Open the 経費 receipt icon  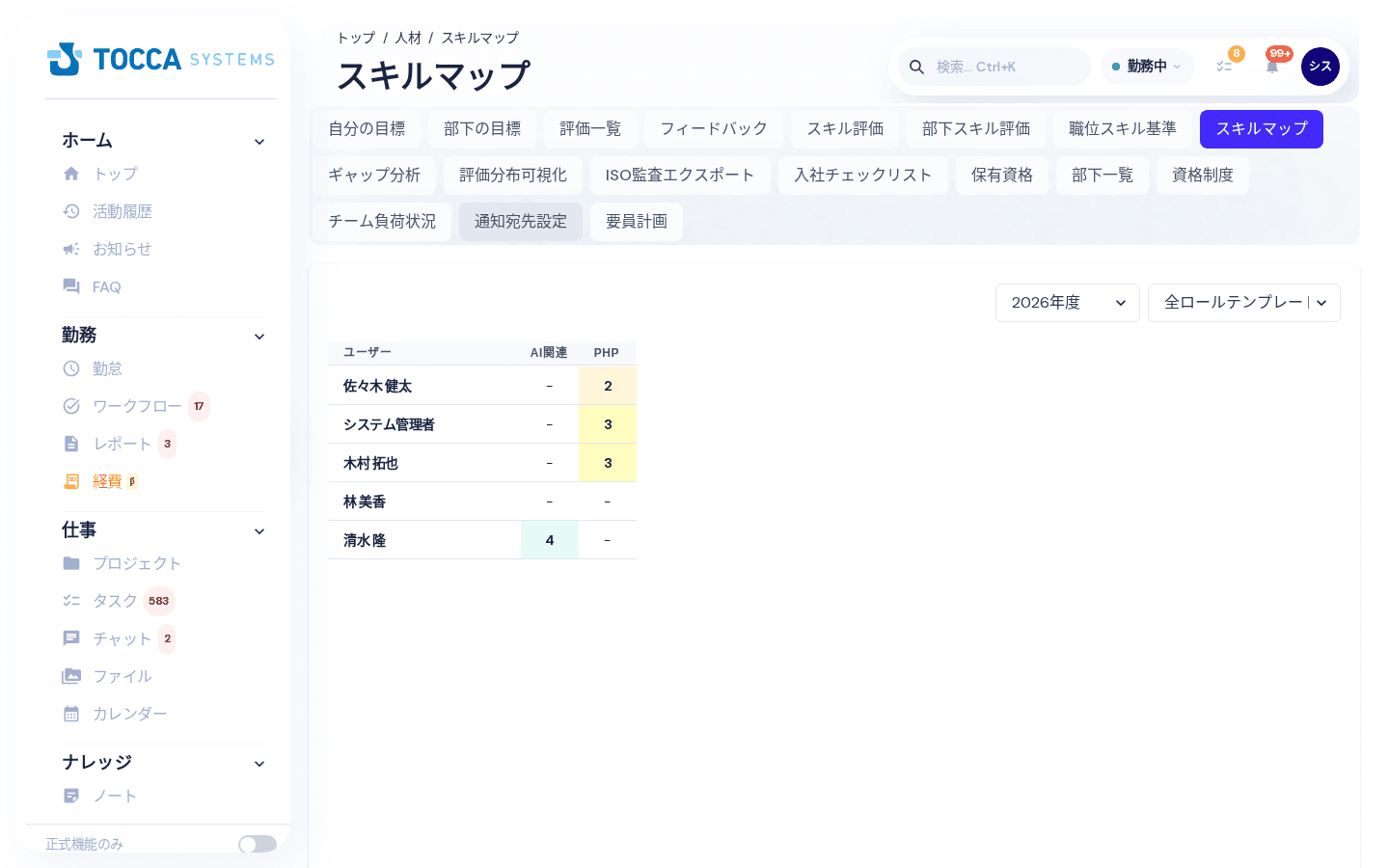(x=71, y=481)
